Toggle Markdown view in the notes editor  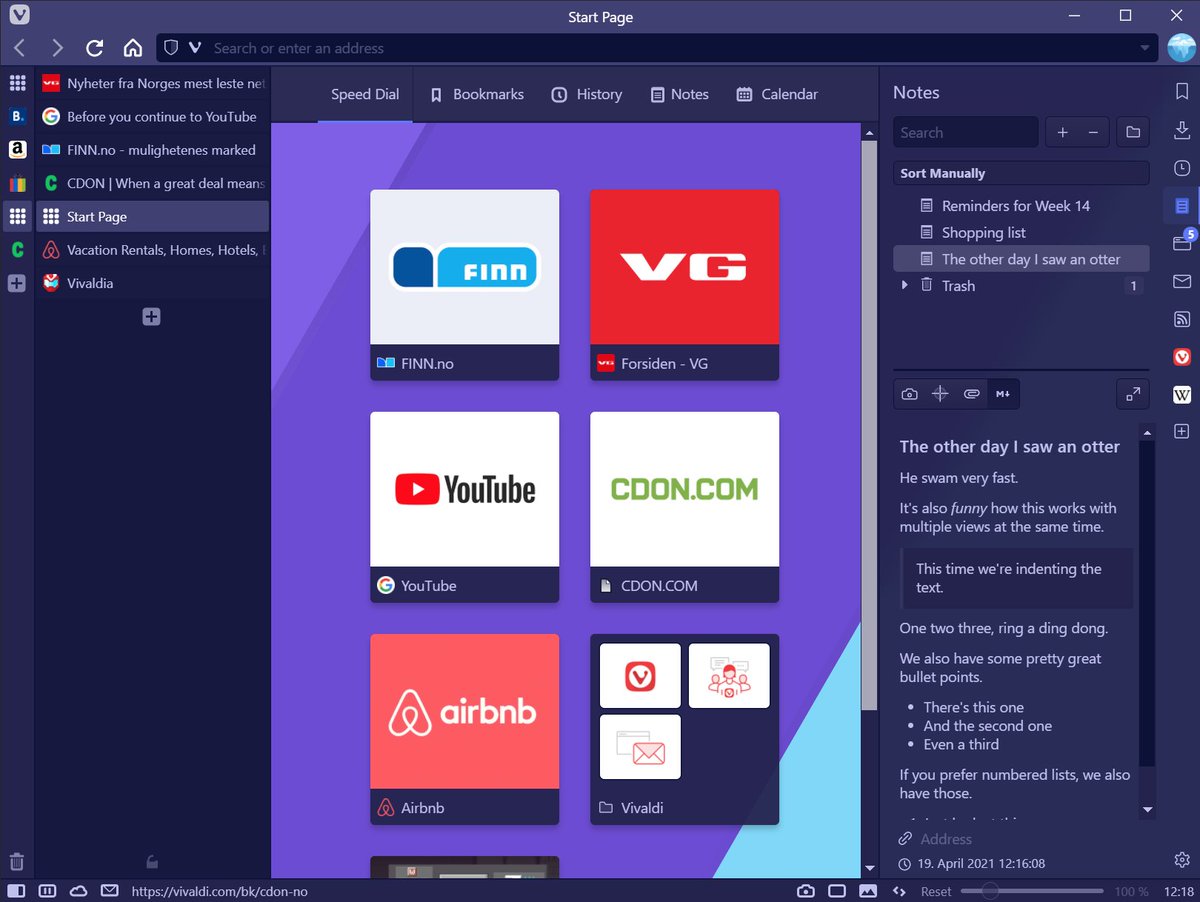(x=1003, y=393)
